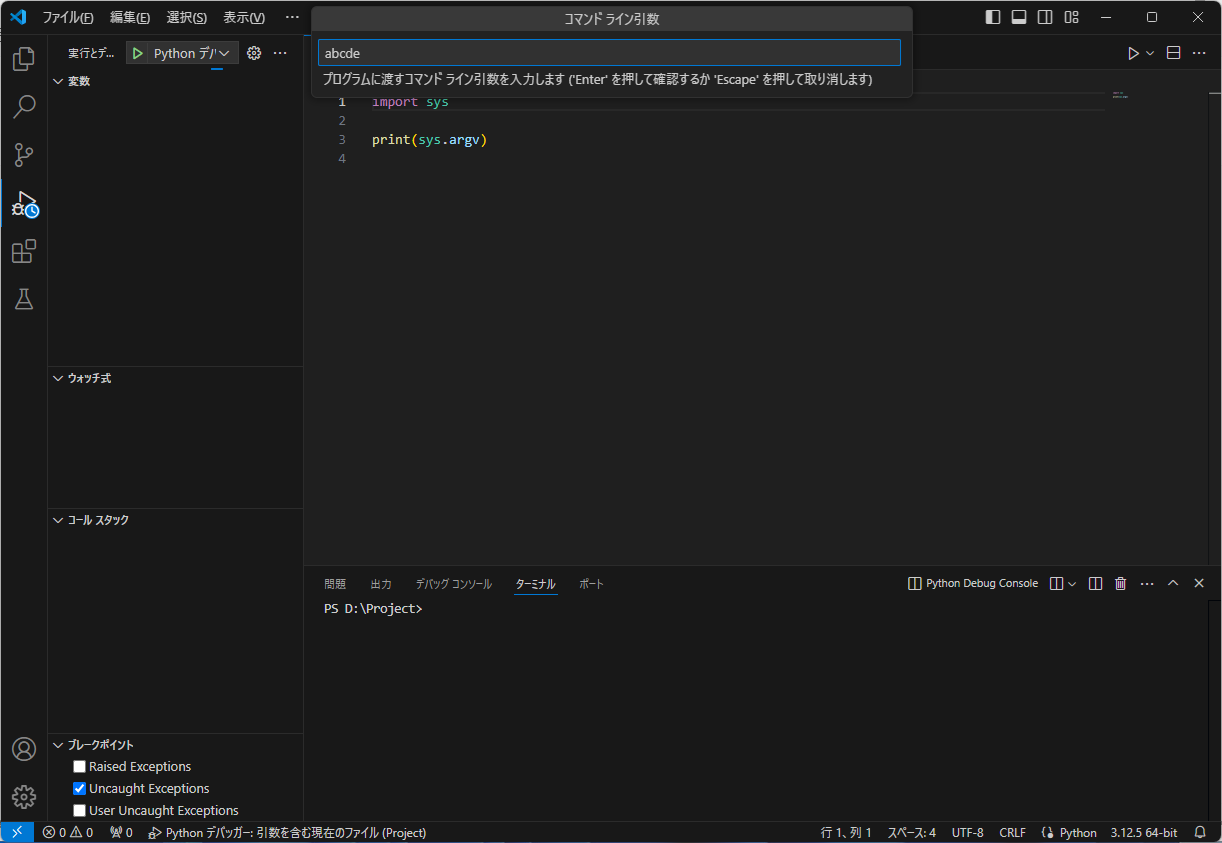Click 行 1, 列 1 cursor position
The image size is (1222, 843).
846,832
